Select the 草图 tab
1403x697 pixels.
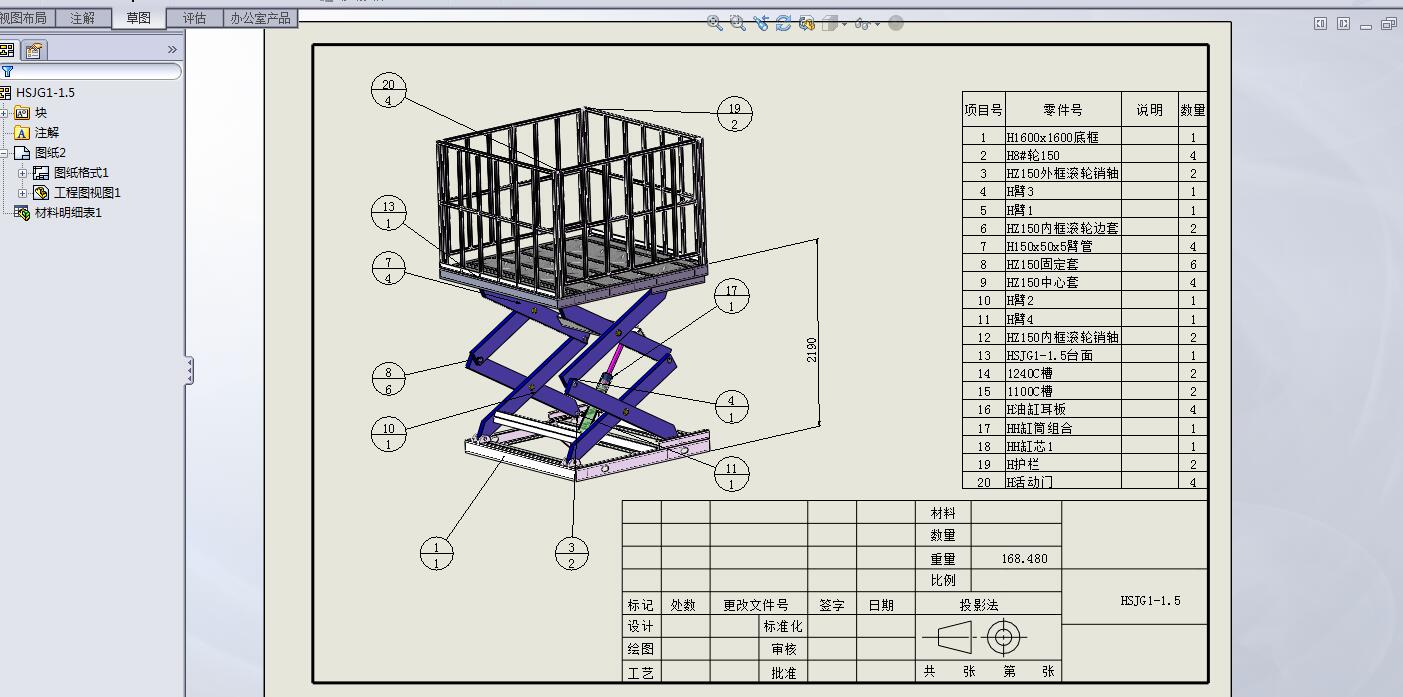[x=138, y=18]
